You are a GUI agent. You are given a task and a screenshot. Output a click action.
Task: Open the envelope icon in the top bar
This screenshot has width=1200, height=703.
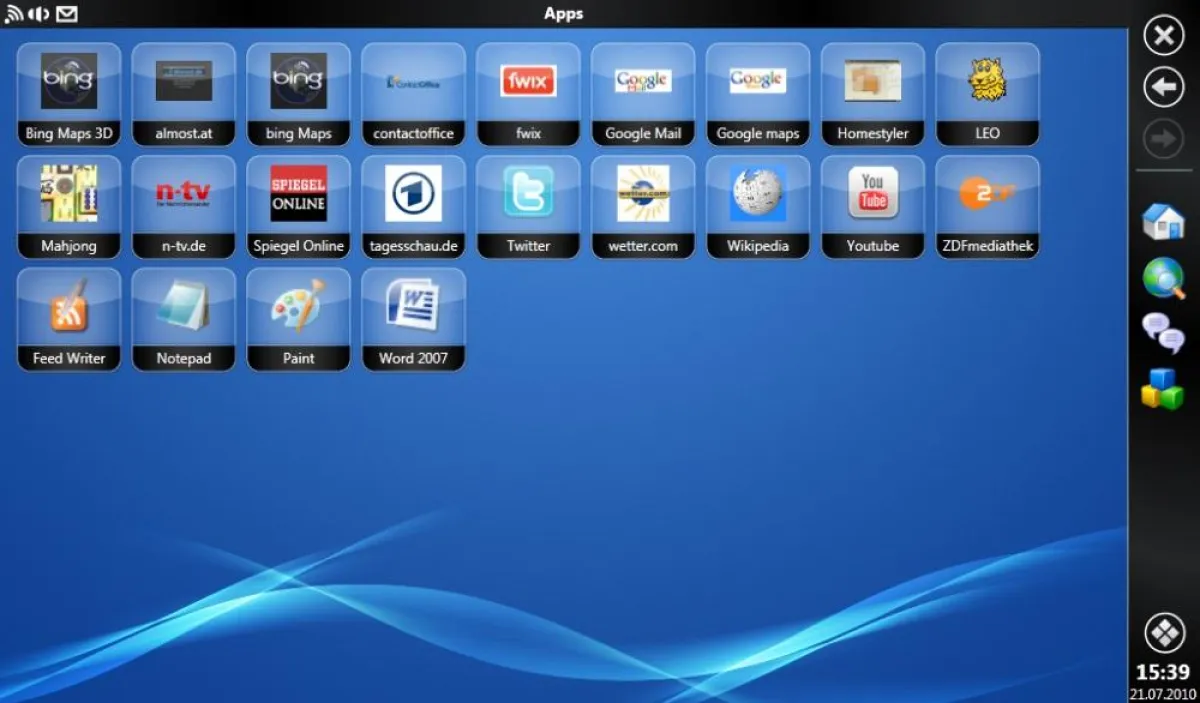[x=66, y=14]
